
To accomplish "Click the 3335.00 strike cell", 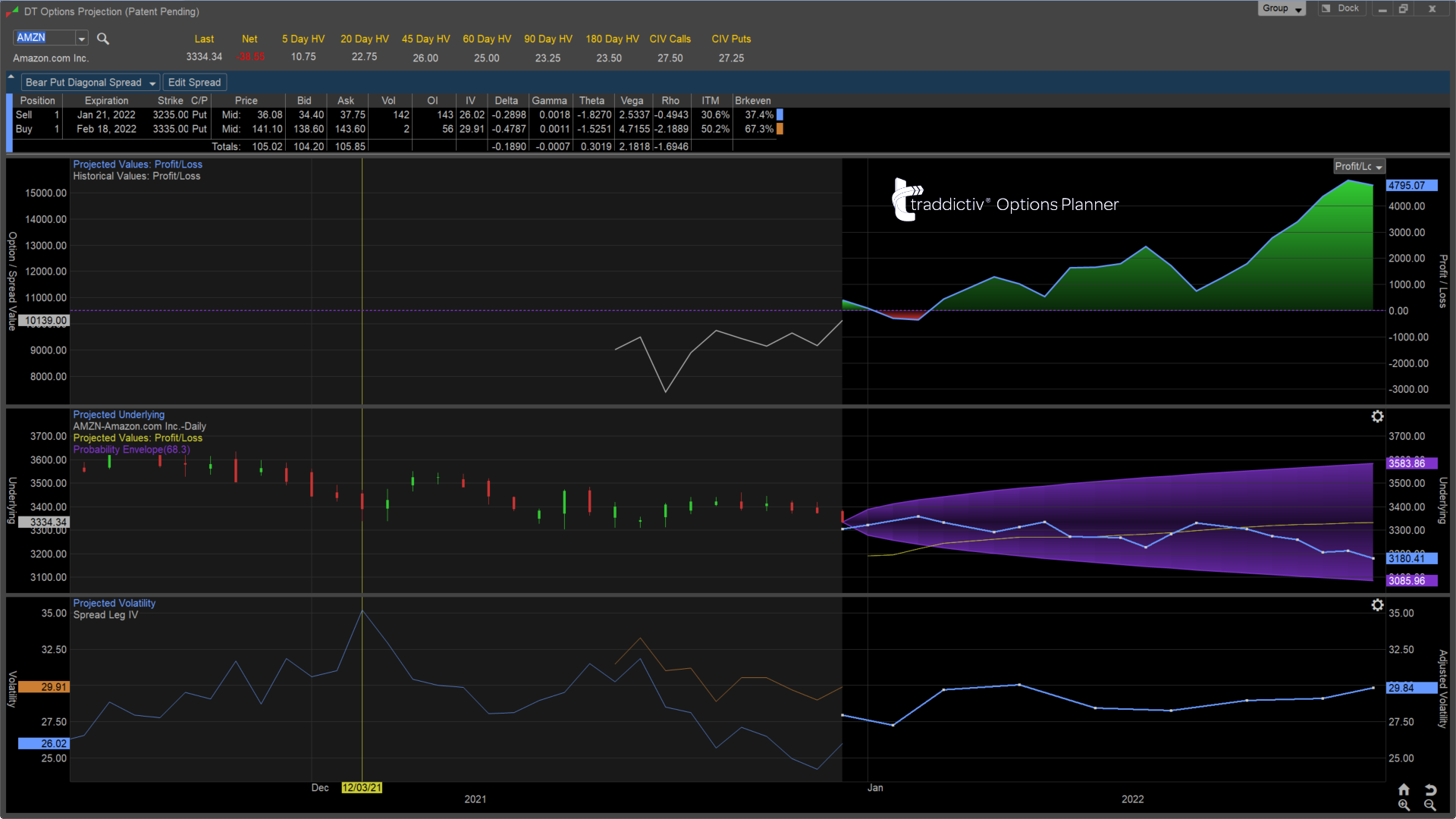I will point(171,130).
